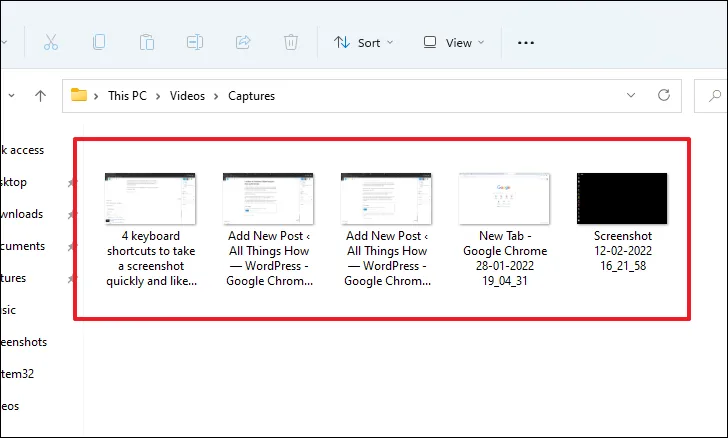Go up one folder level
728x438 pixels.
pos(40,96)
